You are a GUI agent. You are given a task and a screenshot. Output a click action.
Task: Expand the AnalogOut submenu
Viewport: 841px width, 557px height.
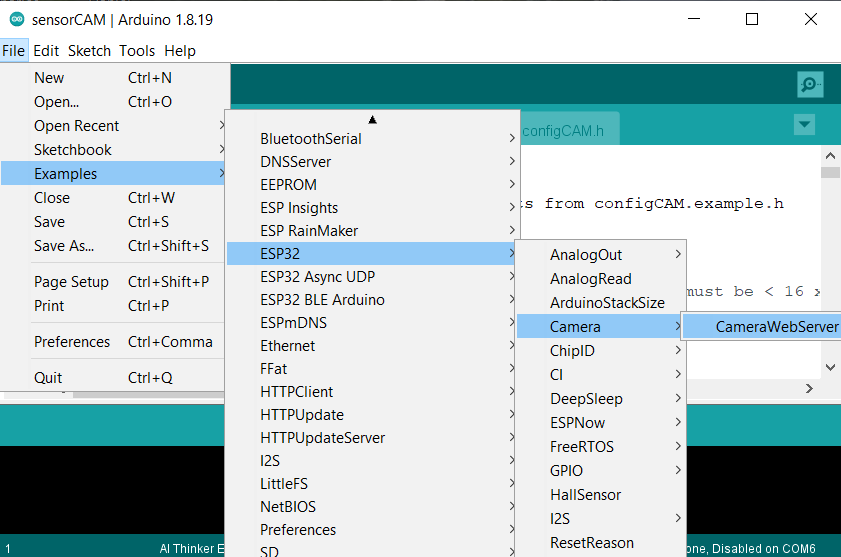coord(601,255)
